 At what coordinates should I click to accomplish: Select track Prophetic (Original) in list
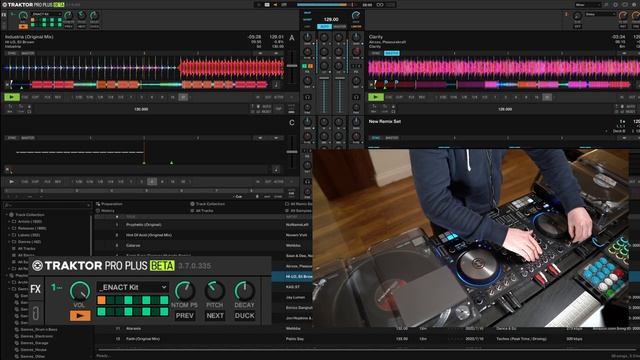[x=144, y=224]
